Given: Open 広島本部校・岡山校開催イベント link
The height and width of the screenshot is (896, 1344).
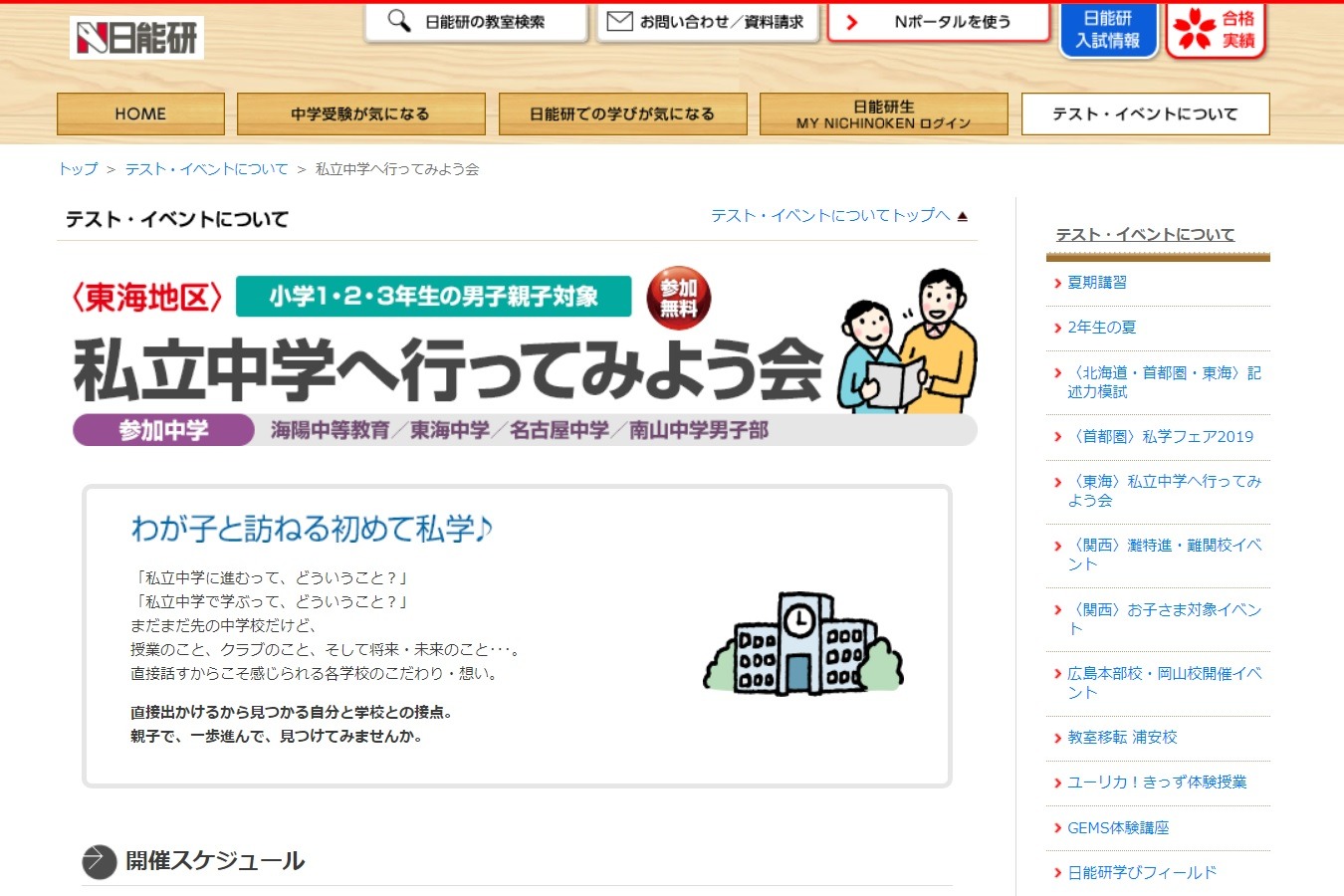Looking at the screenshot, I should (1164, 683).
